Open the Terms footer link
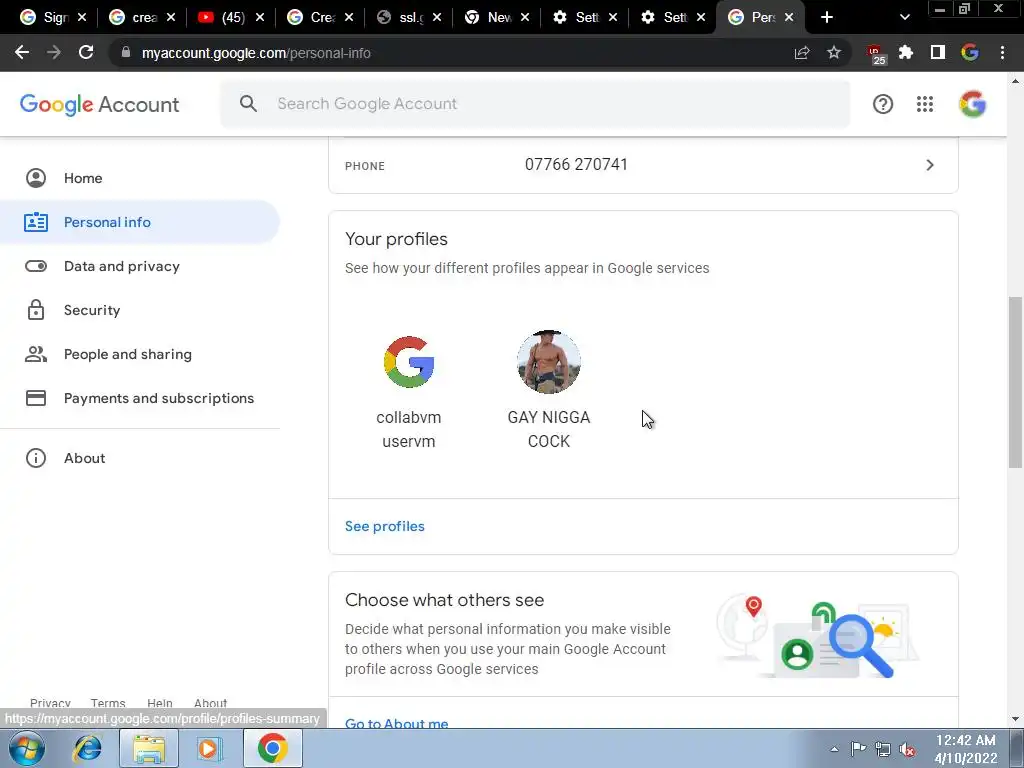Image resolution: width=1024 pixels, height=768 pixels. click(x=108, y=703)
